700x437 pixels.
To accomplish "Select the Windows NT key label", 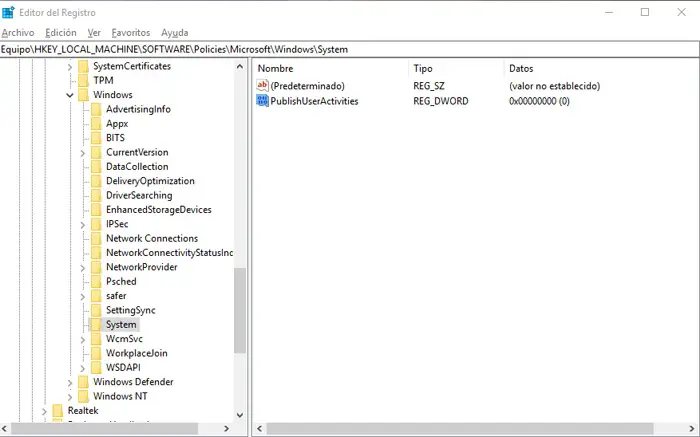I will pos(120,396).
